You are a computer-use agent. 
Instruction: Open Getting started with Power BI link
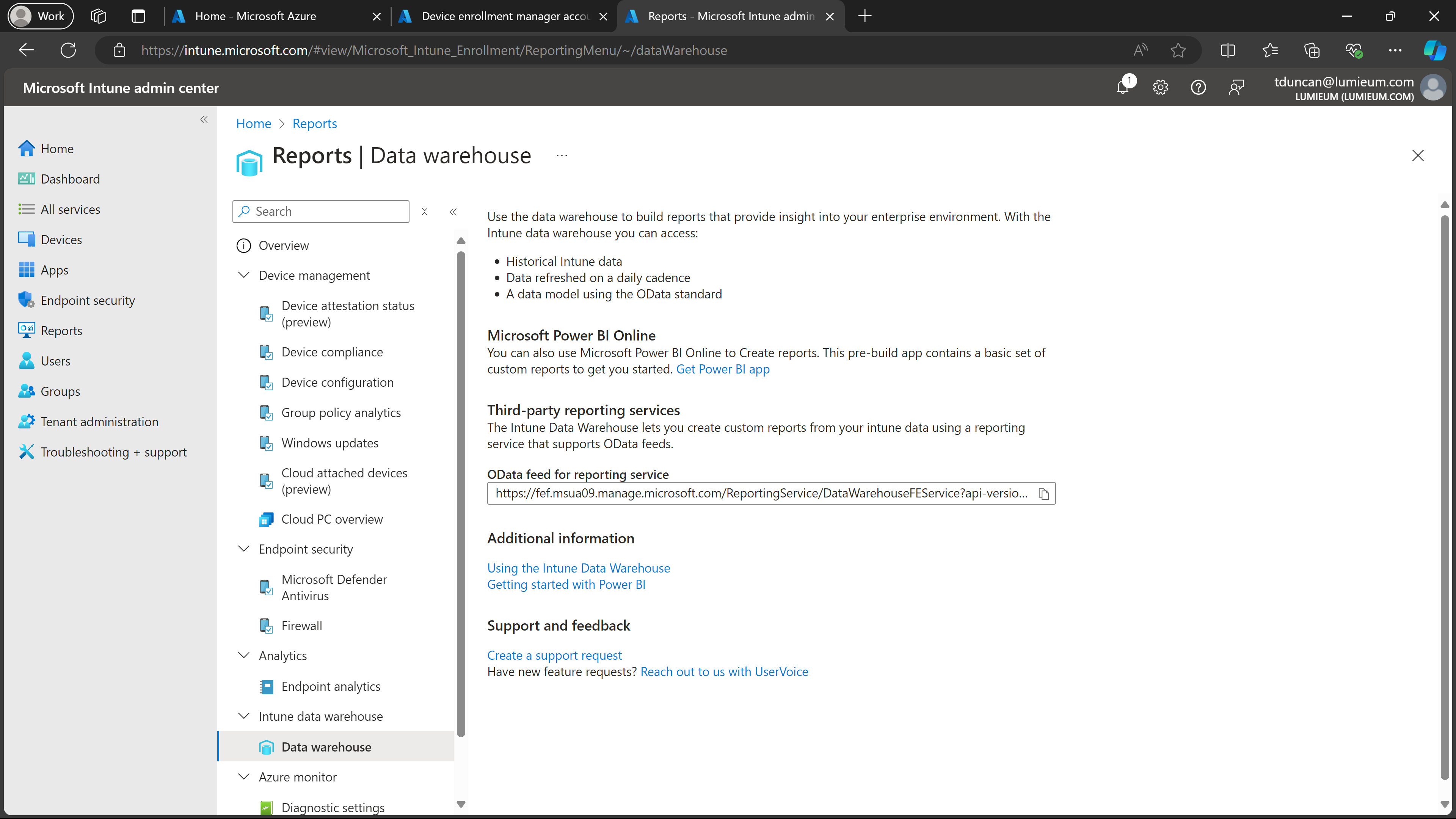pyautogui.click(x=566, y=584)
